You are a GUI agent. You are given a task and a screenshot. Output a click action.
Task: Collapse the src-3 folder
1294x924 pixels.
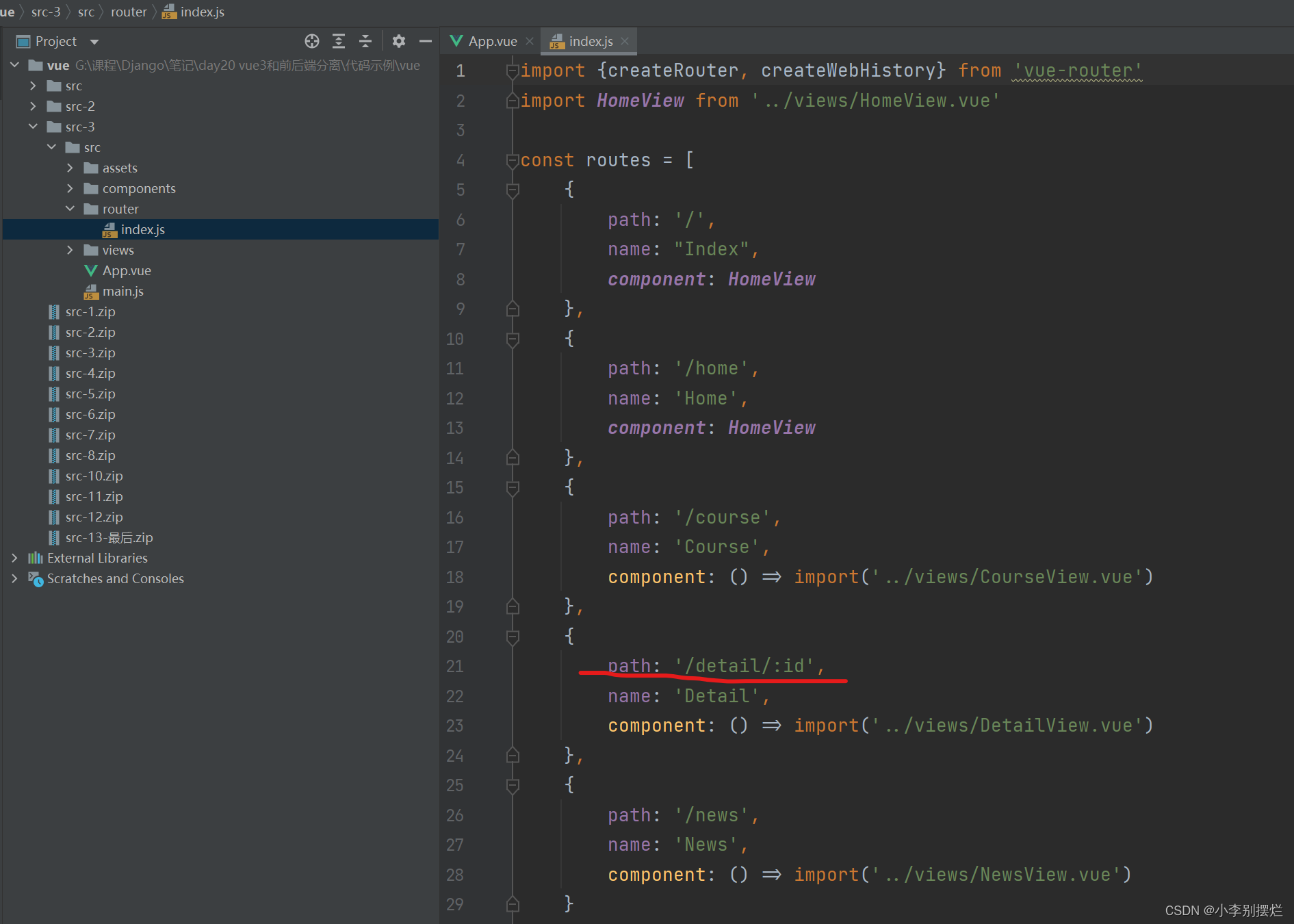click(x=33, y=127)
